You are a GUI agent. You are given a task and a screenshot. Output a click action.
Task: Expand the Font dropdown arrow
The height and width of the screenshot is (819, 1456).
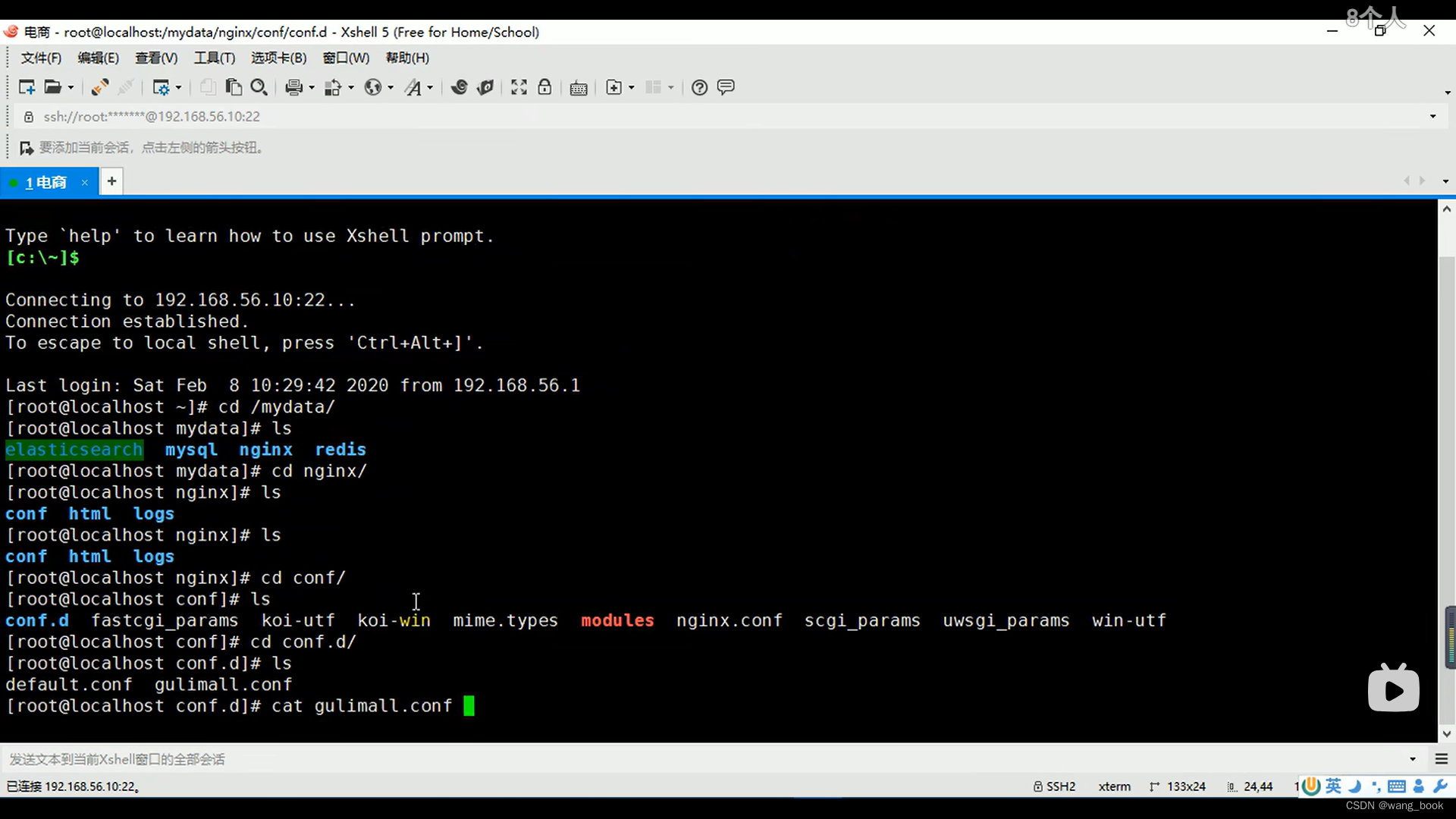[x=430, y=88]
